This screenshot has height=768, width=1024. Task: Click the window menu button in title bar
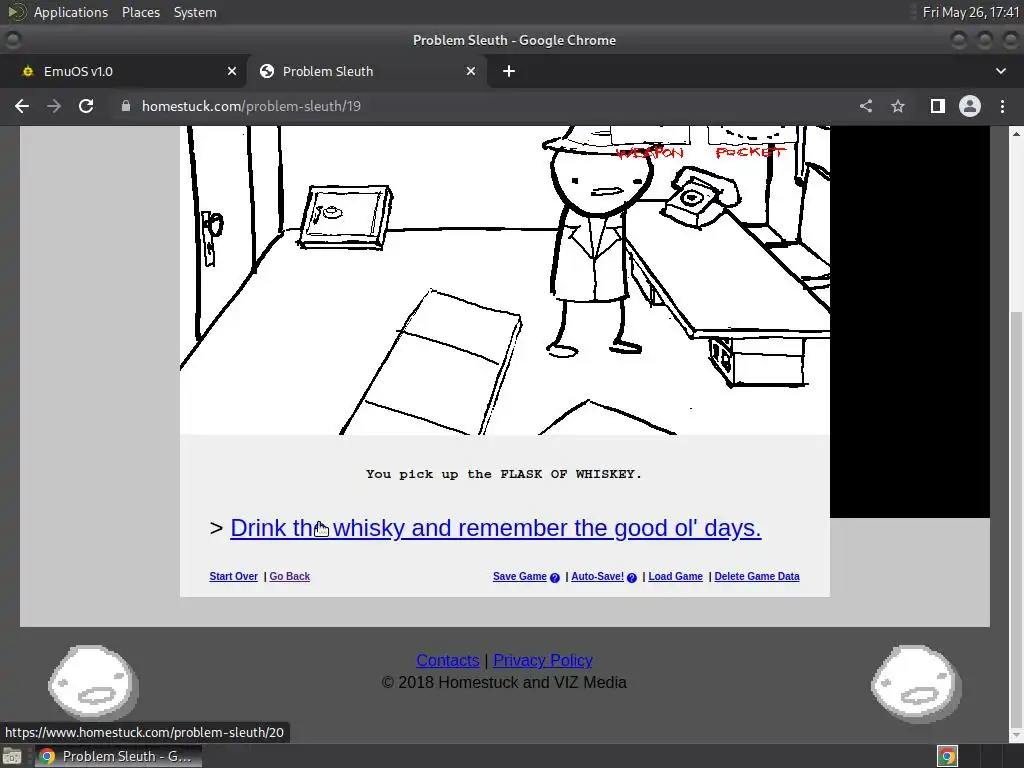point(12,40)
